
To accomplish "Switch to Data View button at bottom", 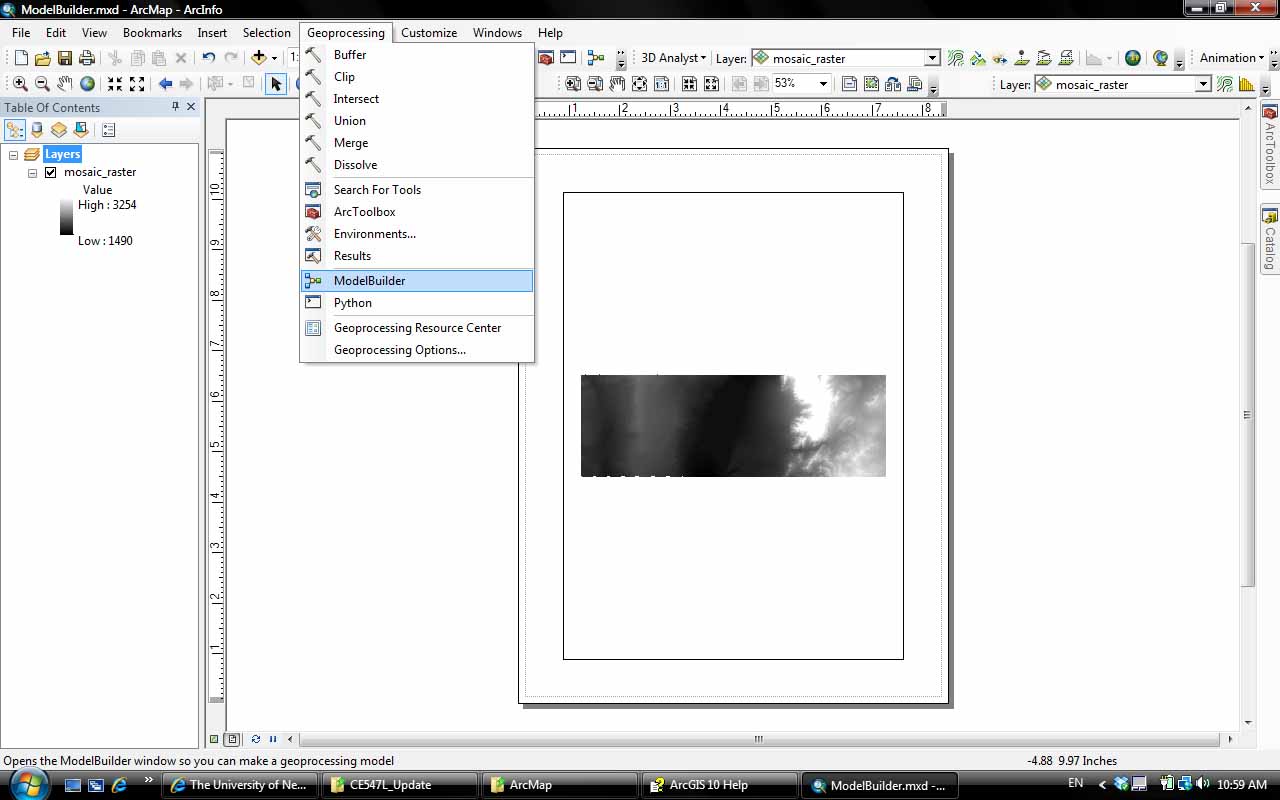I will pyautogui.click(x=214, y=740).
